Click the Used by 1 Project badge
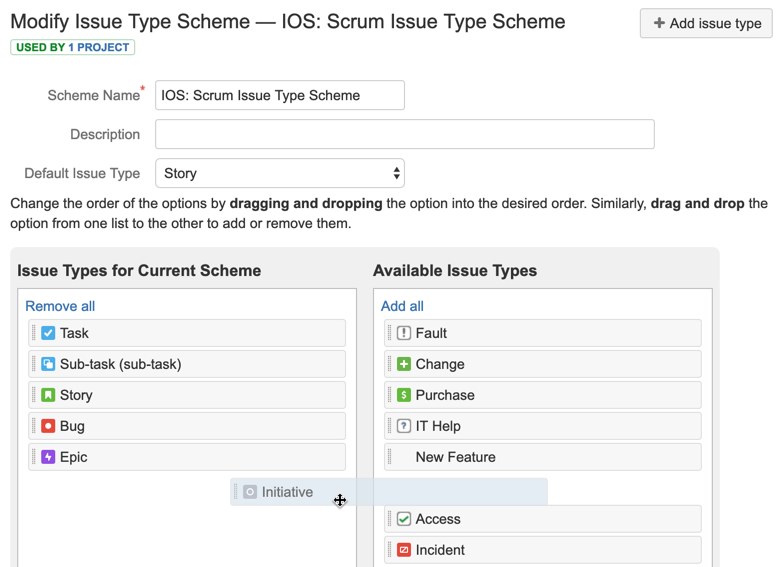This screenshot has width=779, height=567. (73, 47)
